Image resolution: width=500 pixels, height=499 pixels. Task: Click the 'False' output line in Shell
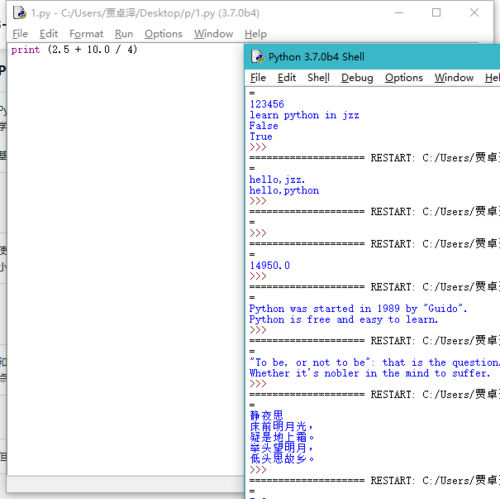tap(264, 126)
